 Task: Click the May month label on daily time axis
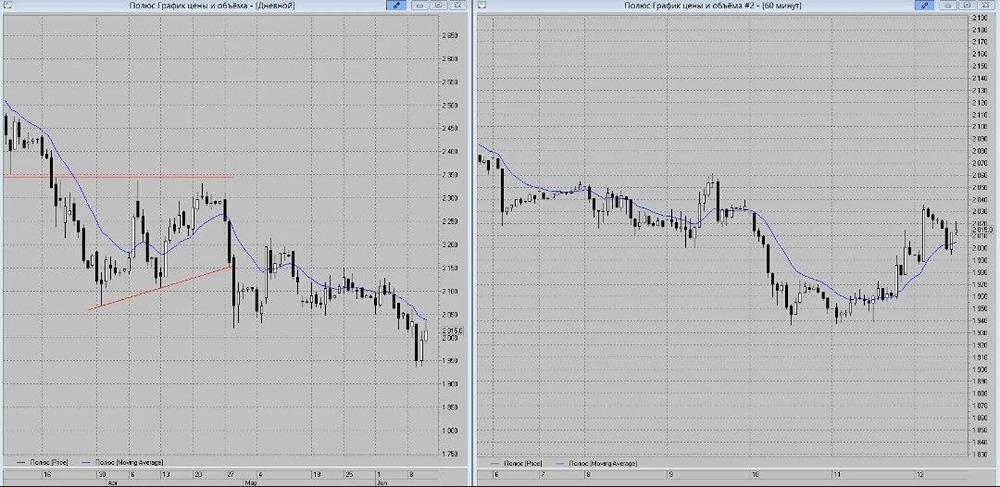click(x=249, y=483)
